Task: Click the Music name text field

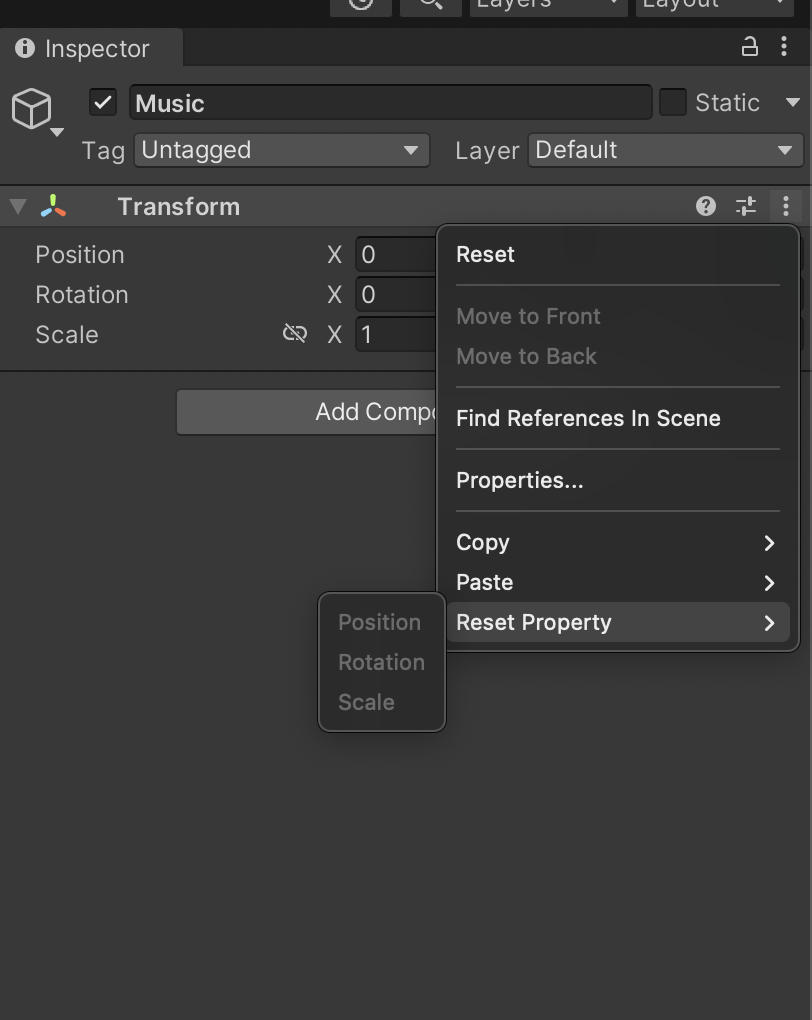Action: [390, 102]
